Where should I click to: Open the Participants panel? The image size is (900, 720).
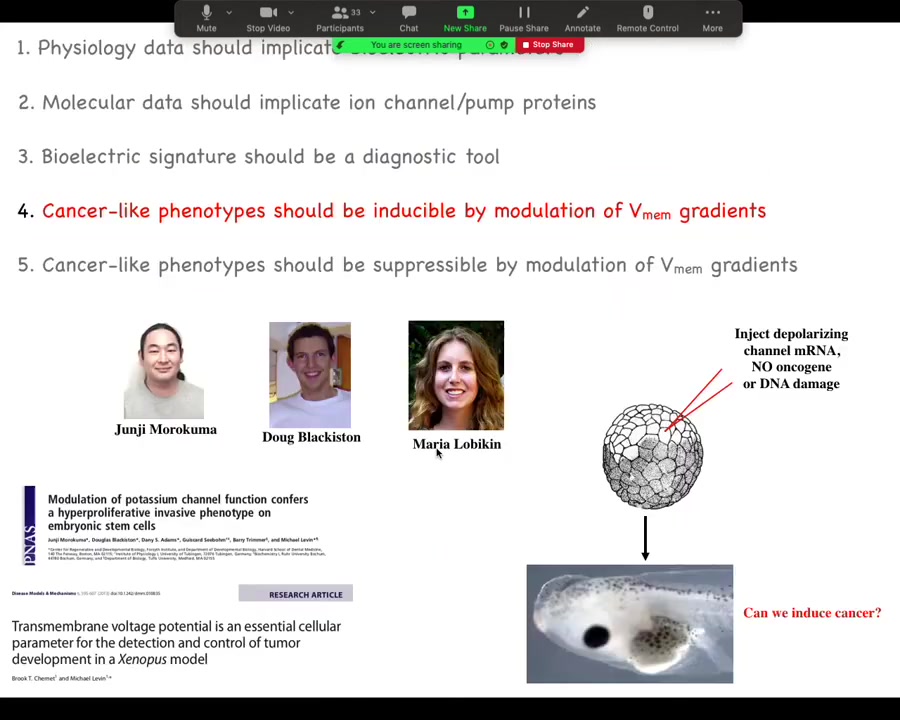[x=340, y=18]
